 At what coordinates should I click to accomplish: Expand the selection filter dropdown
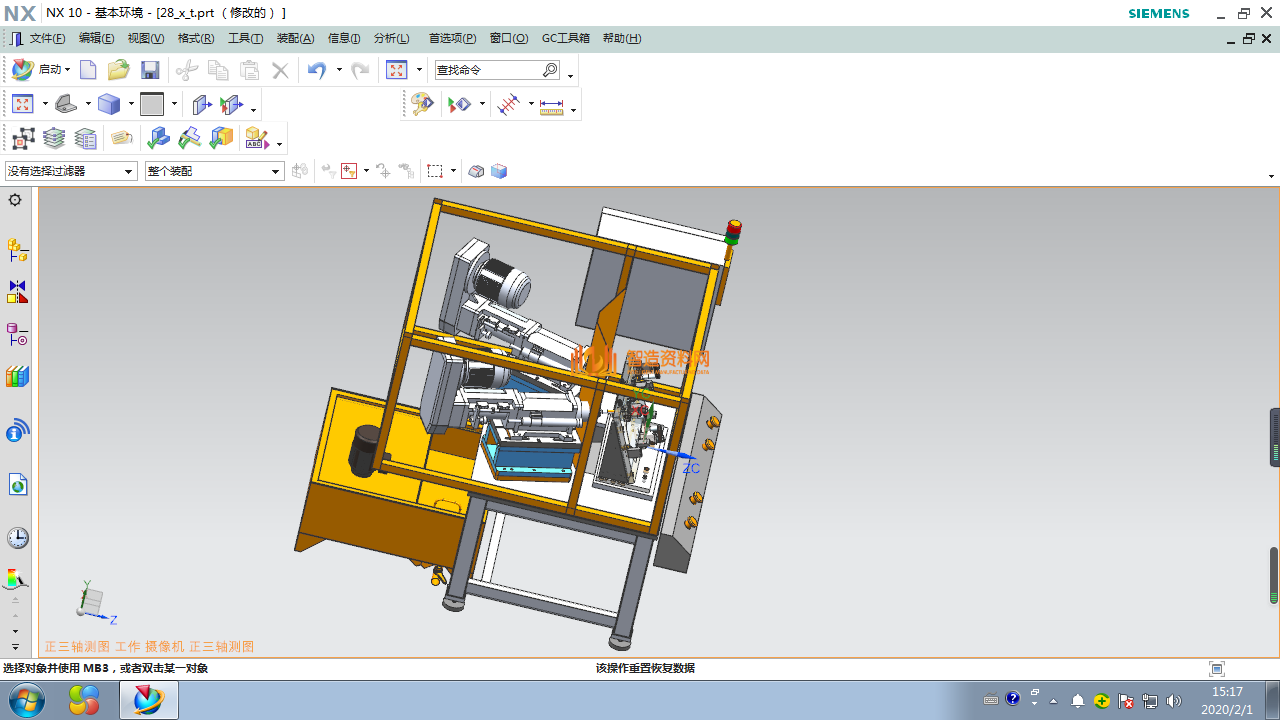coord(129,172)
